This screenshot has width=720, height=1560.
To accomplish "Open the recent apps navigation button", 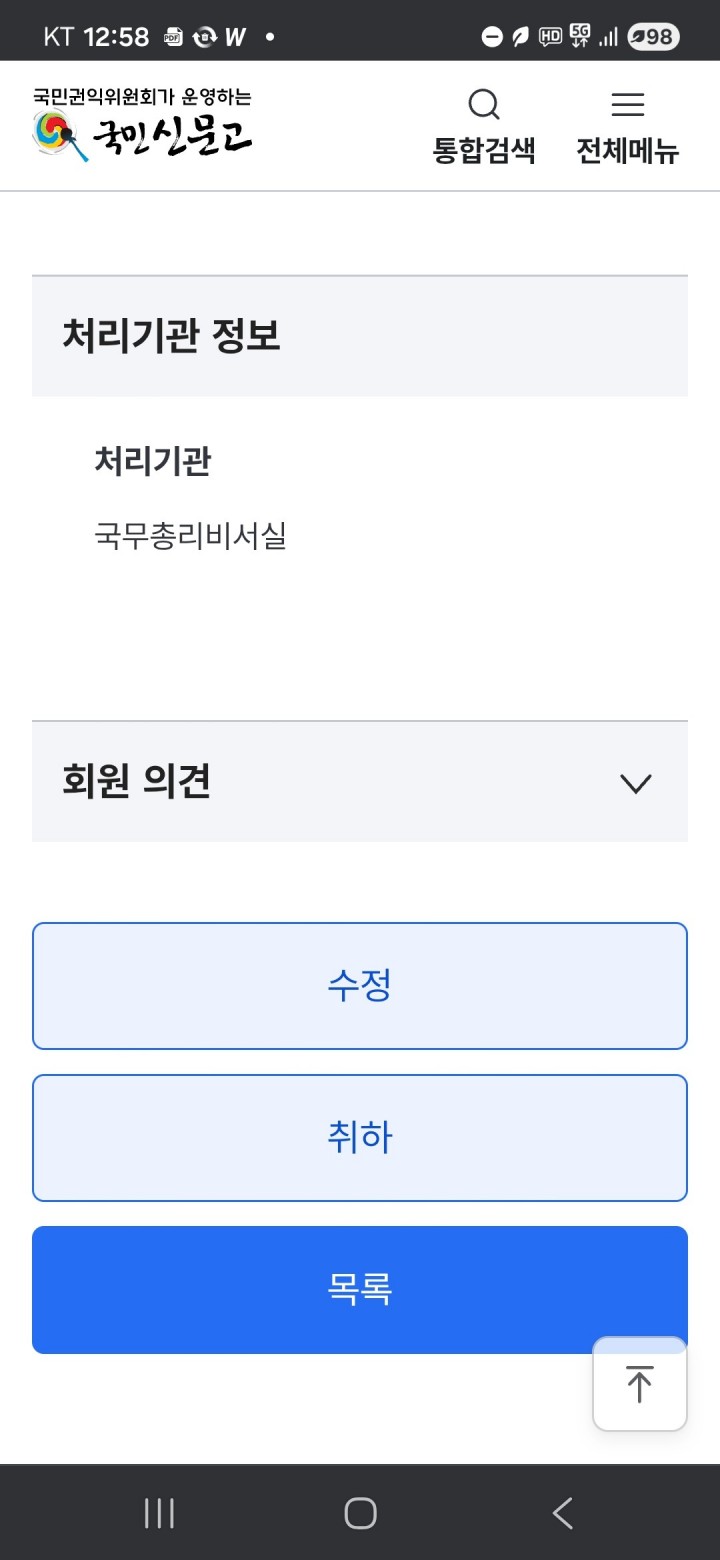I will [159, 1513].
